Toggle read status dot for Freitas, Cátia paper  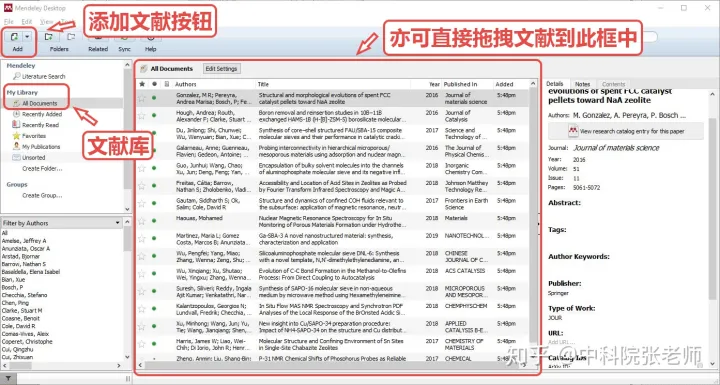(x=154, y=186)
